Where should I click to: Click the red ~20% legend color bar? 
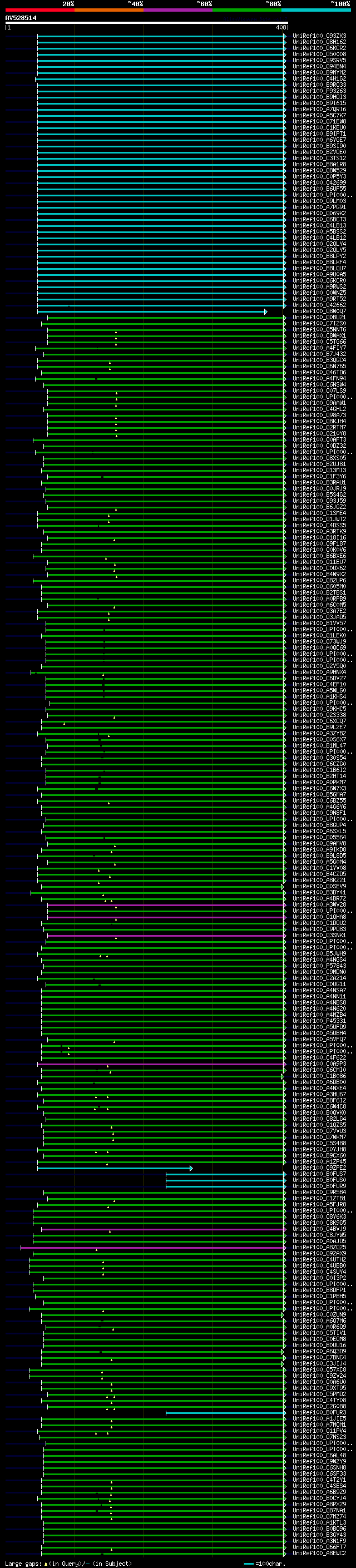click(x=39, y=11)
